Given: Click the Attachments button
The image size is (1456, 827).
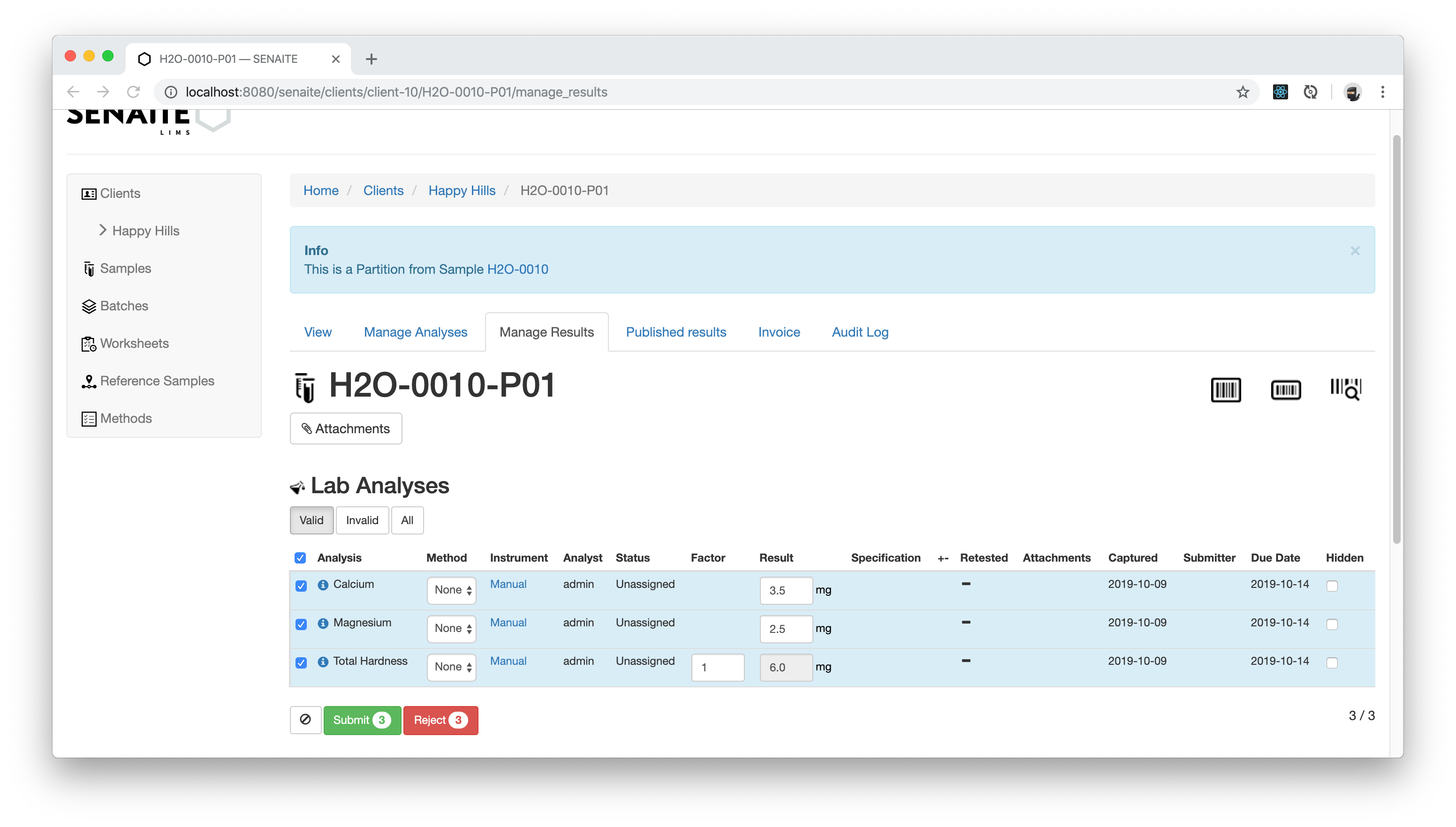Looking at the screenshot, I should [346, 428].
